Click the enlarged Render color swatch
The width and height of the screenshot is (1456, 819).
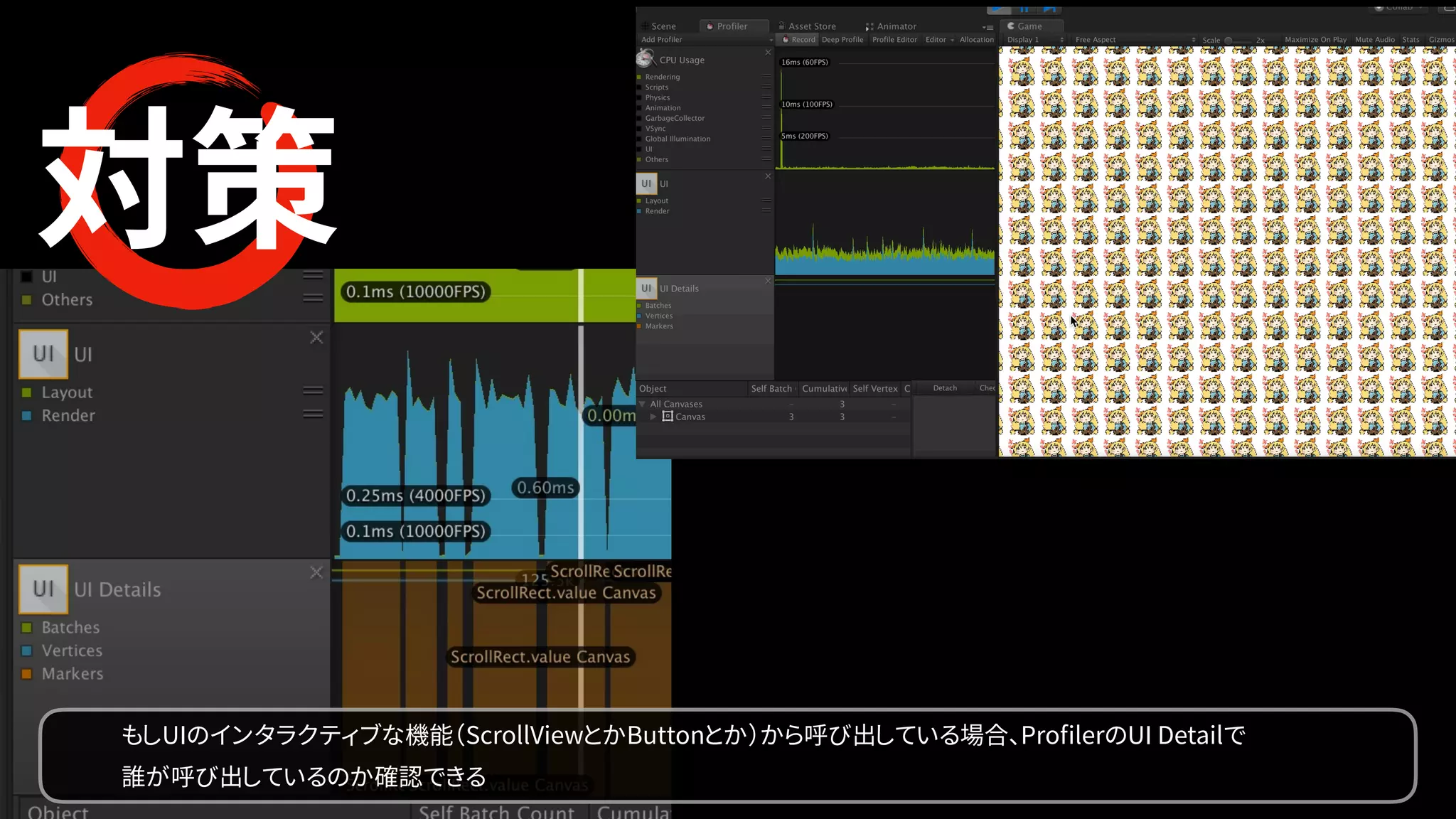click(26, 415)
